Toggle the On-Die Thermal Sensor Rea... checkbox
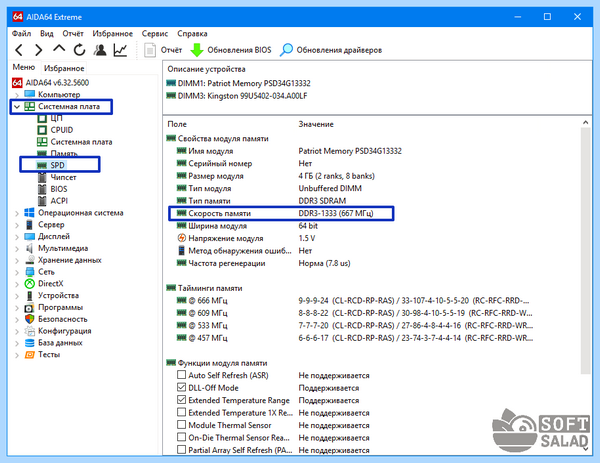600x463 pixels. pyautogui.click(x=181, y=437)
